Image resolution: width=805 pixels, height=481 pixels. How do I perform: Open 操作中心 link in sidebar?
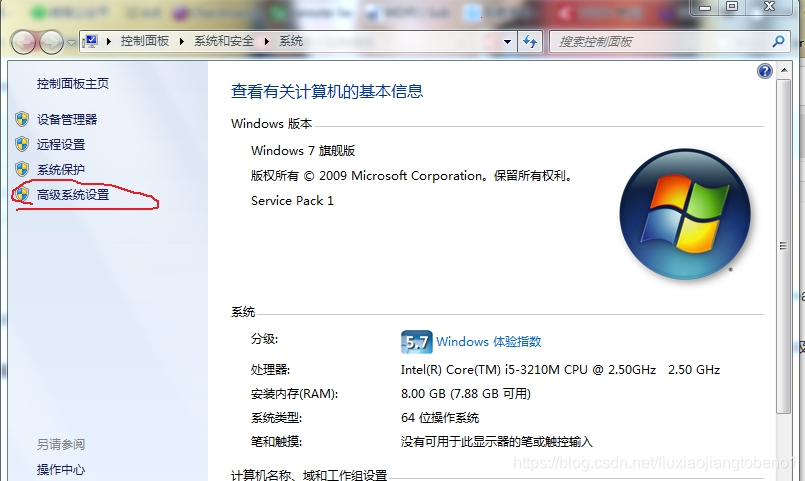click(61, 469)
